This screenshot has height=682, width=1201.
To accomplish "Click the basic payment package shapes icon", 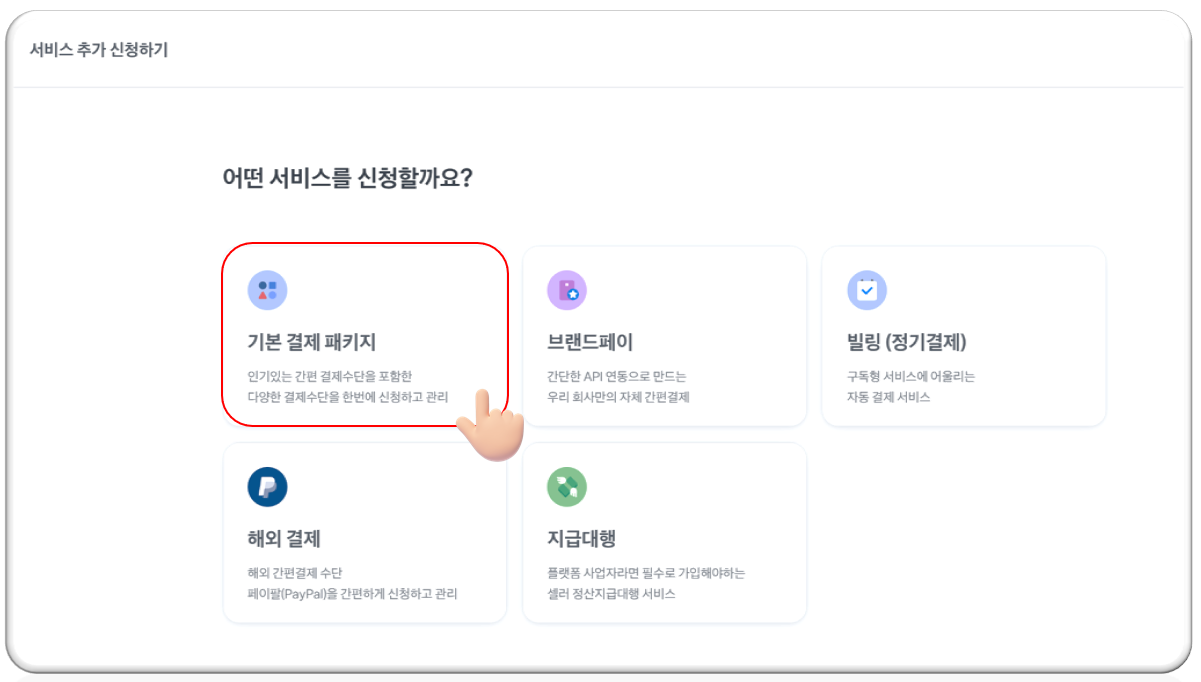I will (x=267, y=290).
